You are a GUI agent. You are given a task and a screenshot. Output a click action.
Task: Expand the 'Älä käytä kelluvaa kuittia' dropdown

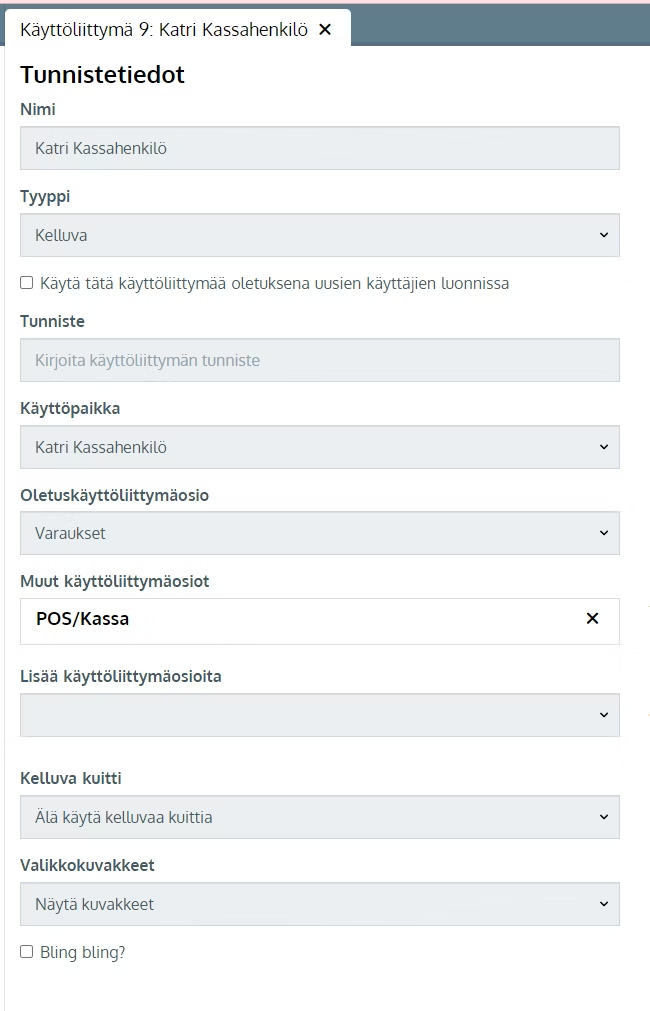320,817
